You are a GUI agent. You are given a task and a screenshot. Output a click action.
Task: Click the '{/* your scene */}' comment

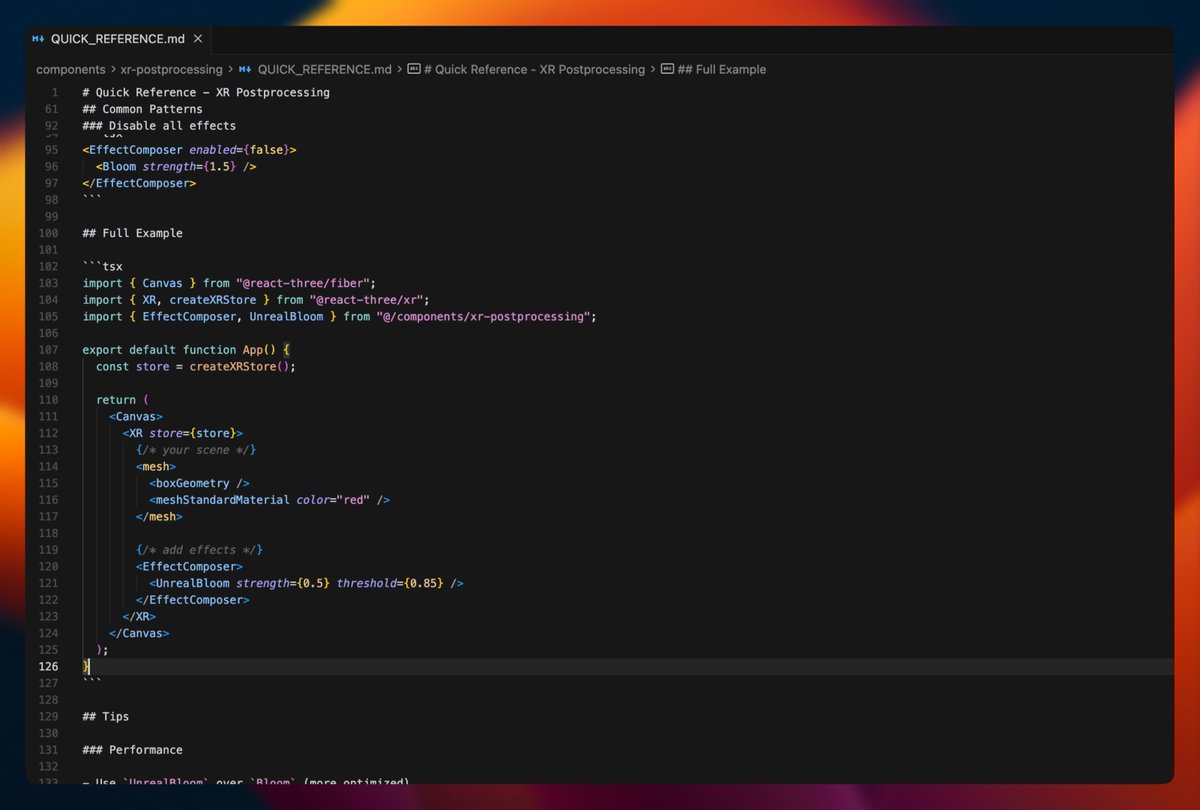coord(196,450)
